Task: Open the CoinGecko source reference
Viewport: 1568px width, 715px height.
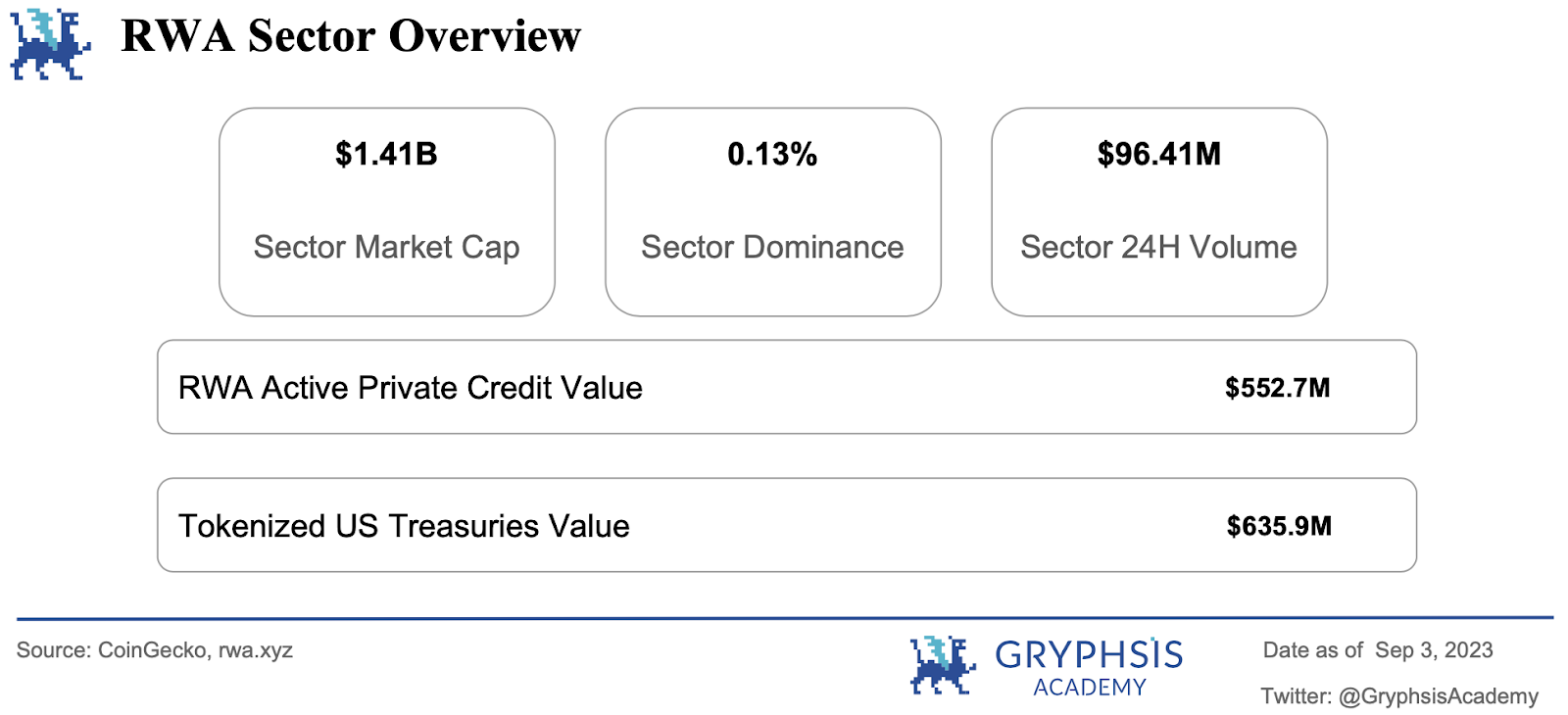Action: coord(152,650)
